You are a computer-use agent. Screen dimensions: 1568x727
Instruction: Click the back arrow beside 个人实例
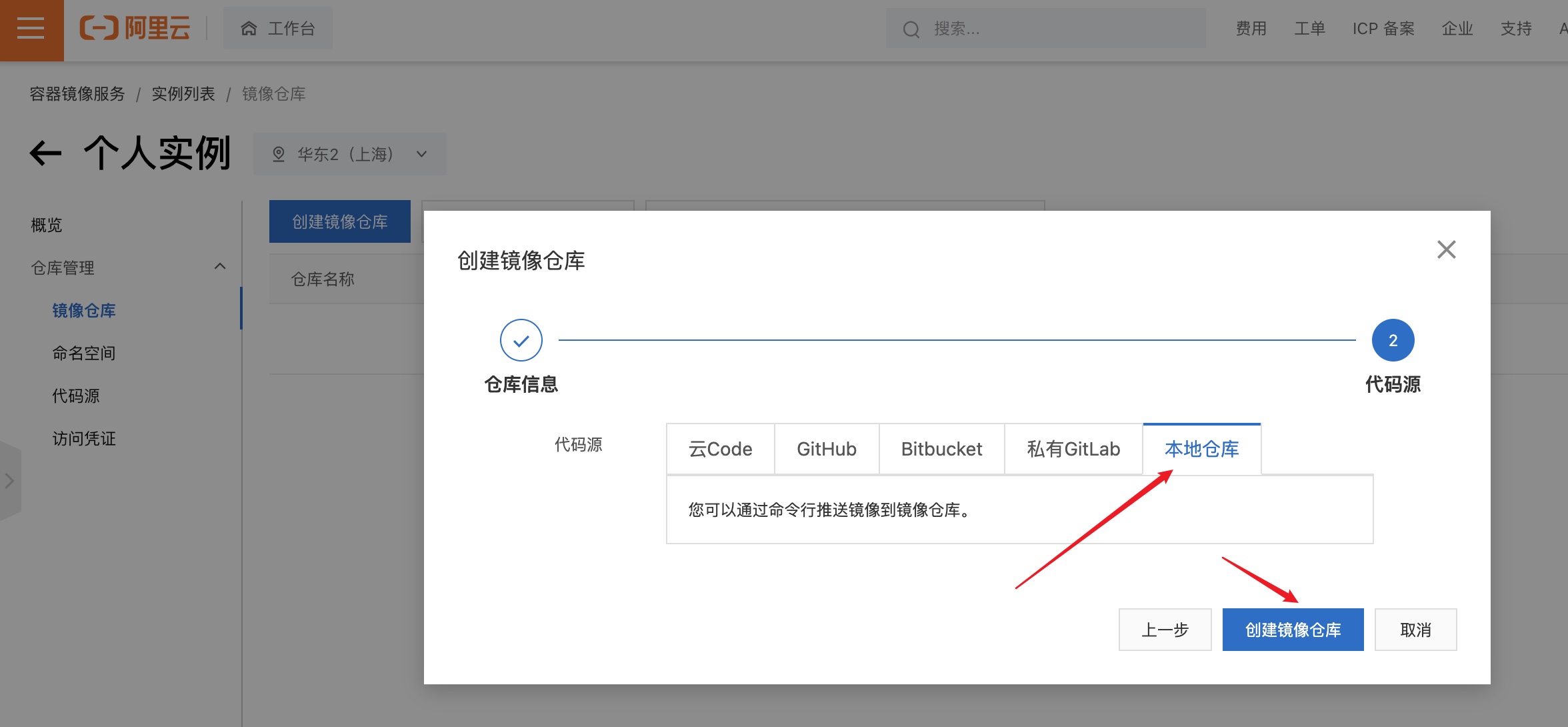[45, 153]
